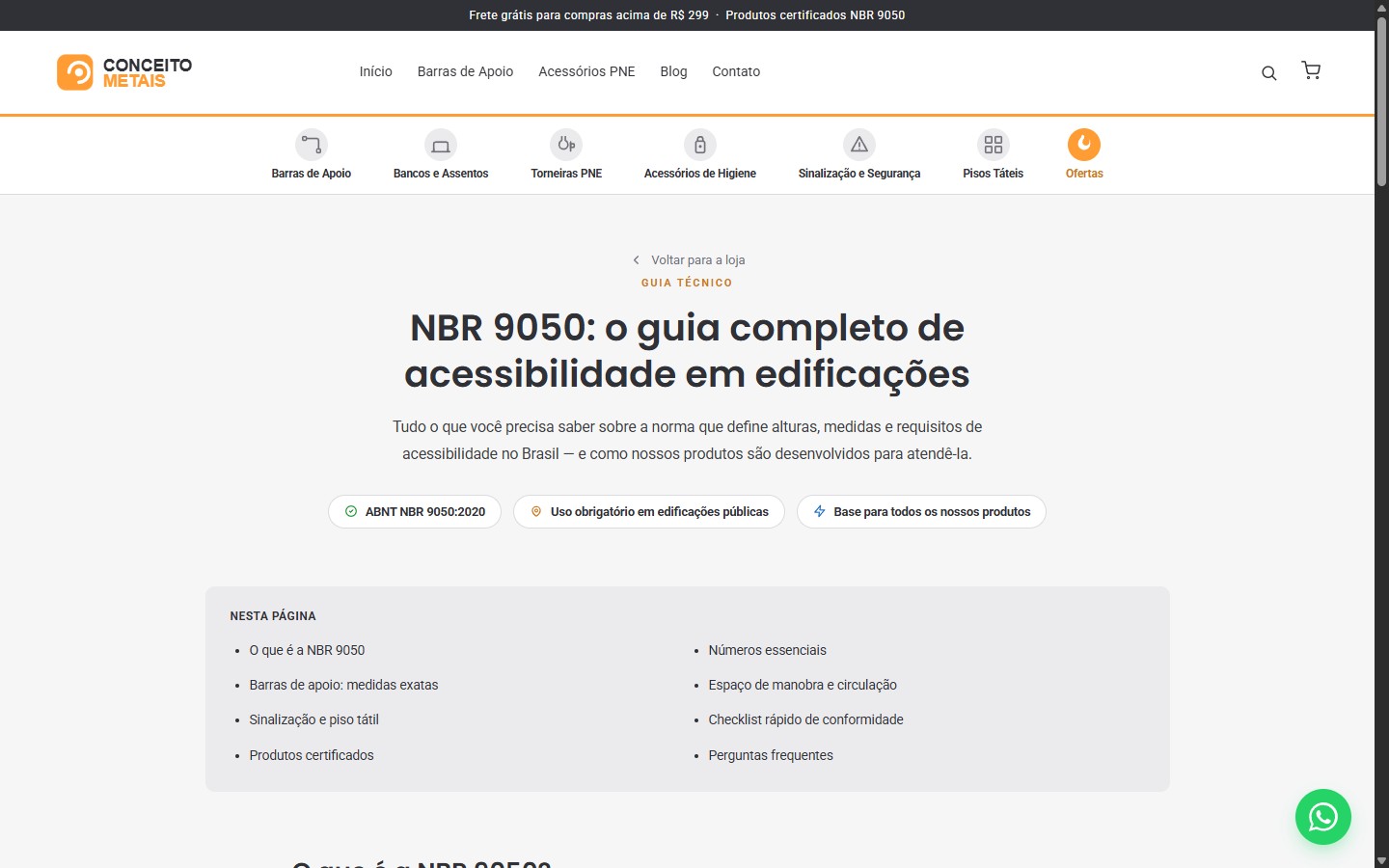Jump to Espaço de manobra e circulação
Screen dimensions: 1389x868
point(803,685)
